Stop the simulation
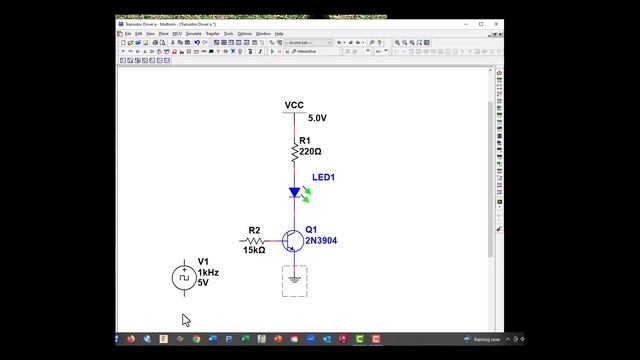Viewport: 640px width, 360px height. pos(287,51)
